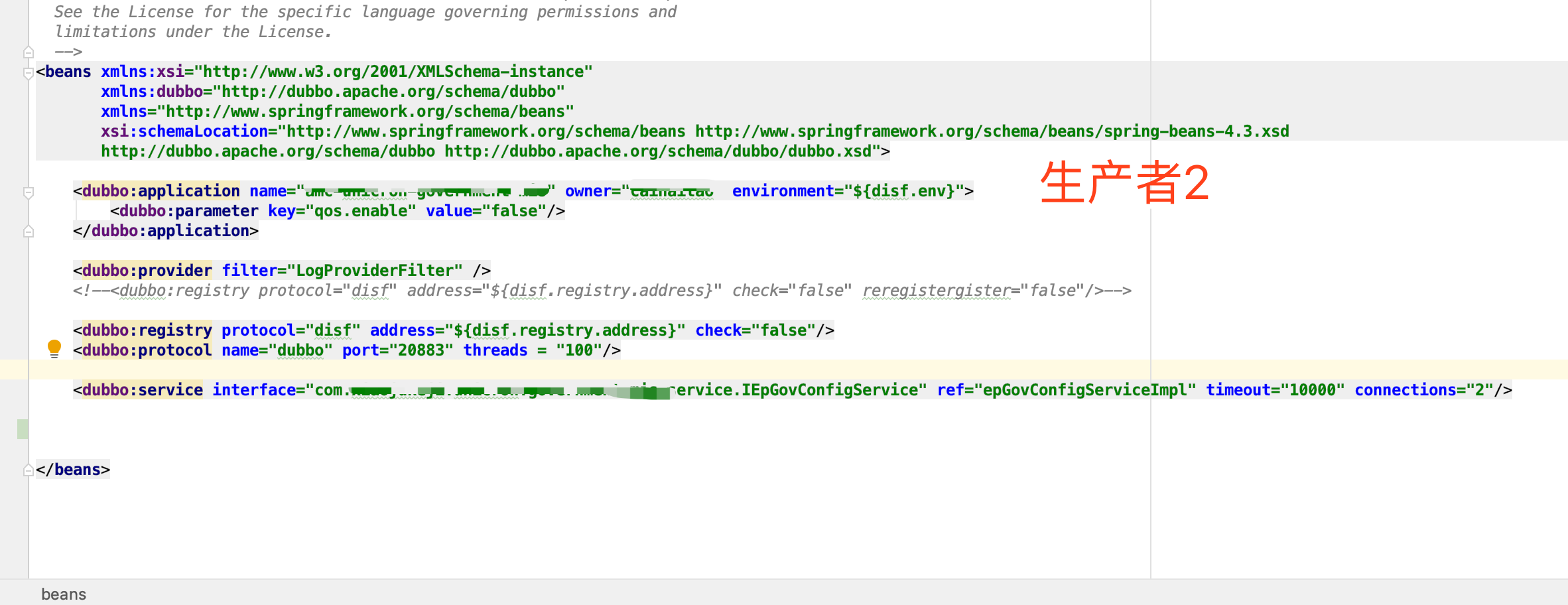Click the owner attribute name

[588, 191]
